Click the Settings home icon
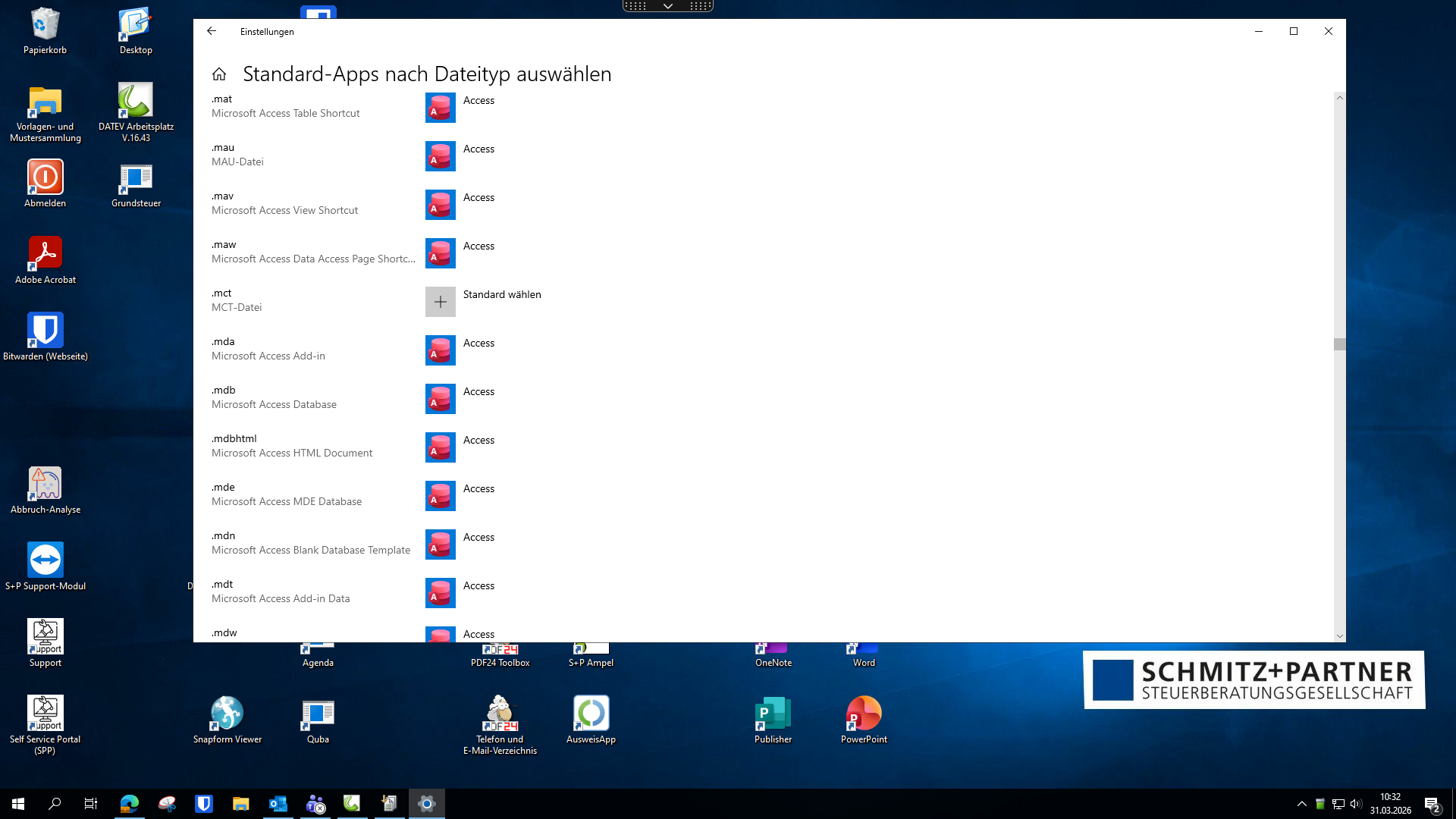 219,74
